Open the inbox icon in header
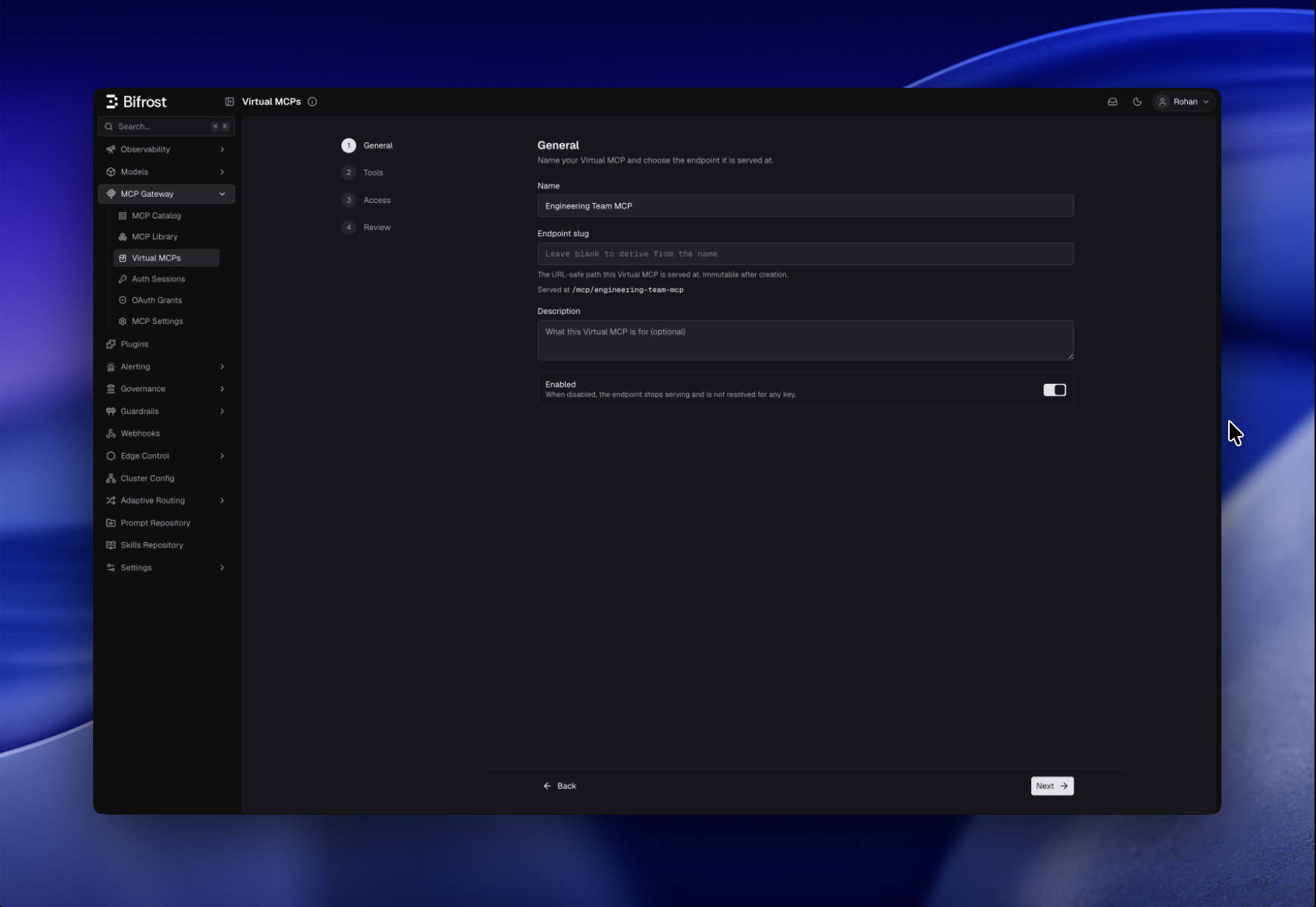Image resolution: width=1316 pixels, height=907 pixels. 1112,101
